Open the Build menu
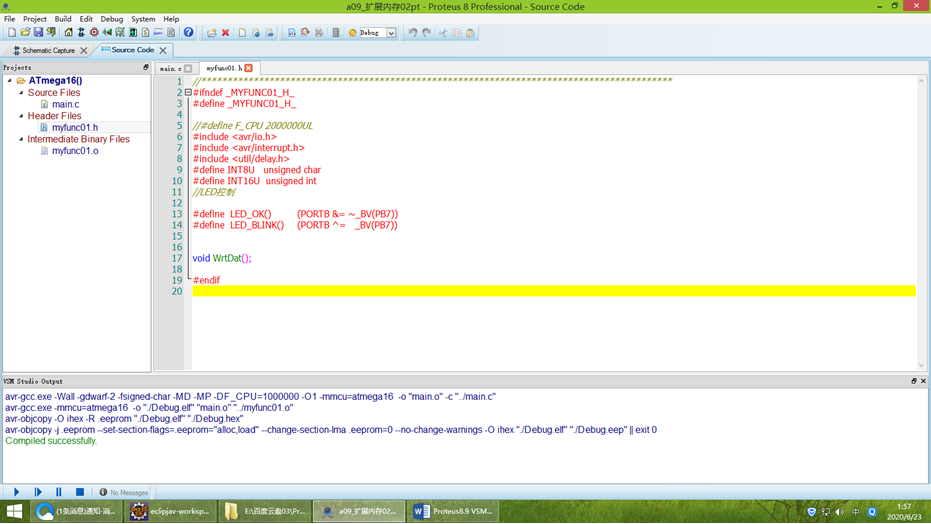This screenshot has height=524, width=931. (63, 19)
